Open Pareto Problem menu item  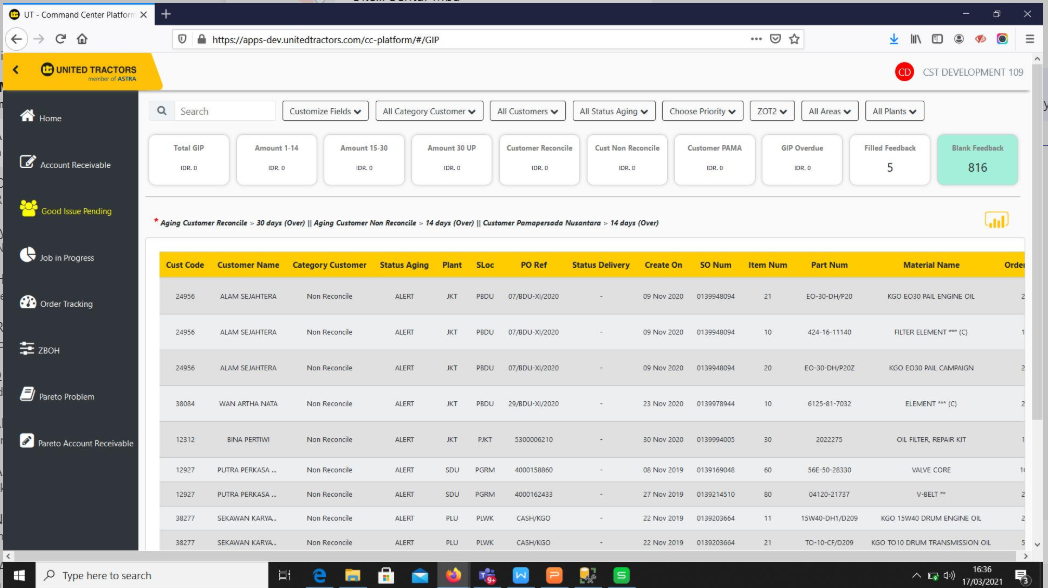click(x=57, y=396)
